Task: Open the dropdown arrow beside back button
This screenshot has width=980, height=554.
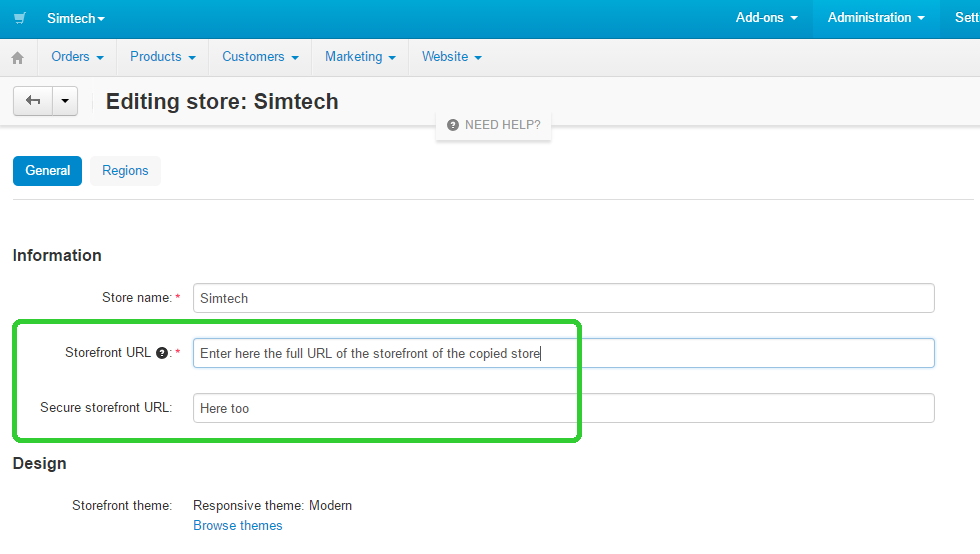Action: tap(65, 101)
